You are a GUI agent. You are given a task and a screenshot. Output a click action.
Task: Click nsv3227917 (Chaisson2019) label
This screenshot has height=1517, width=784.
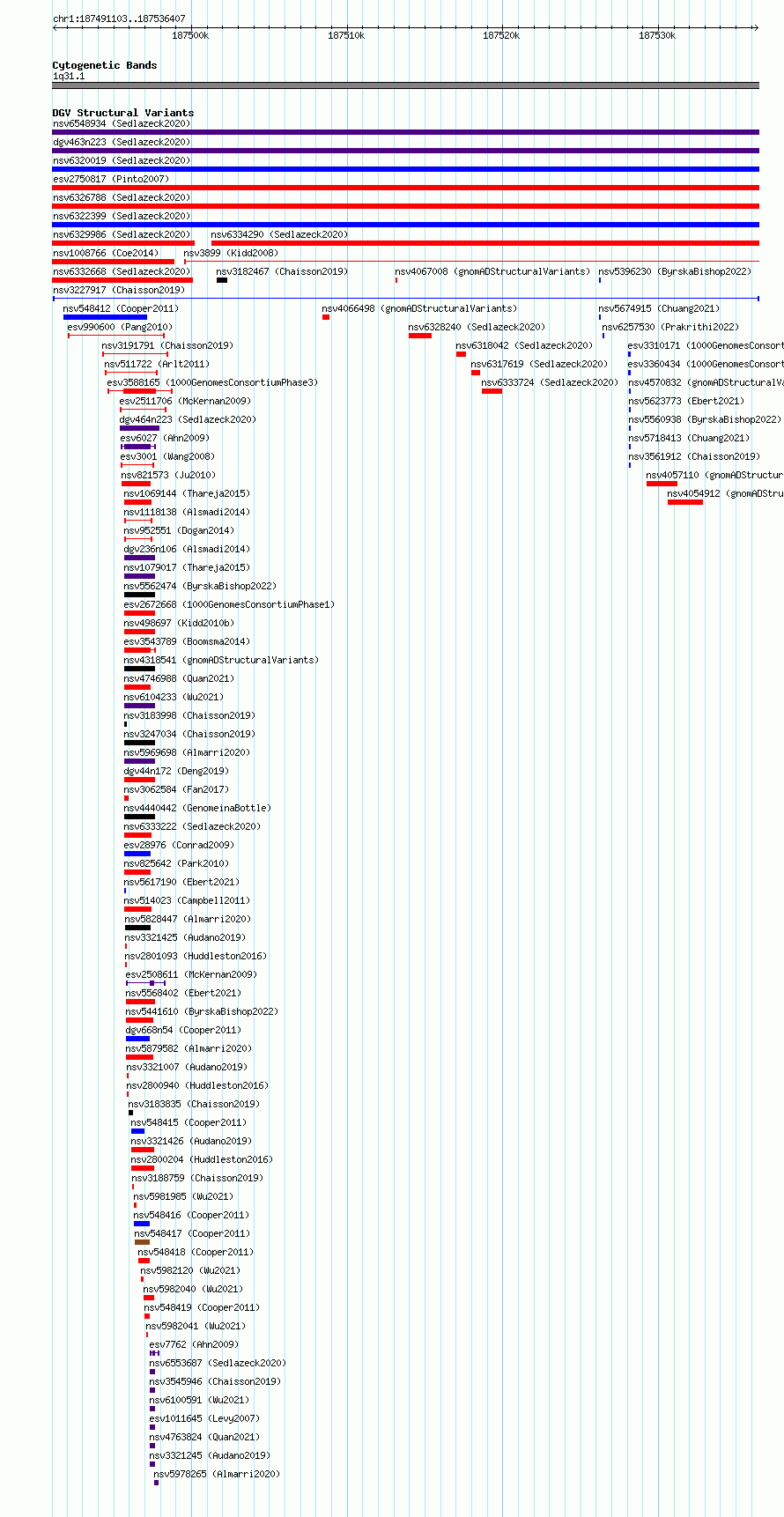coord(119,290)
